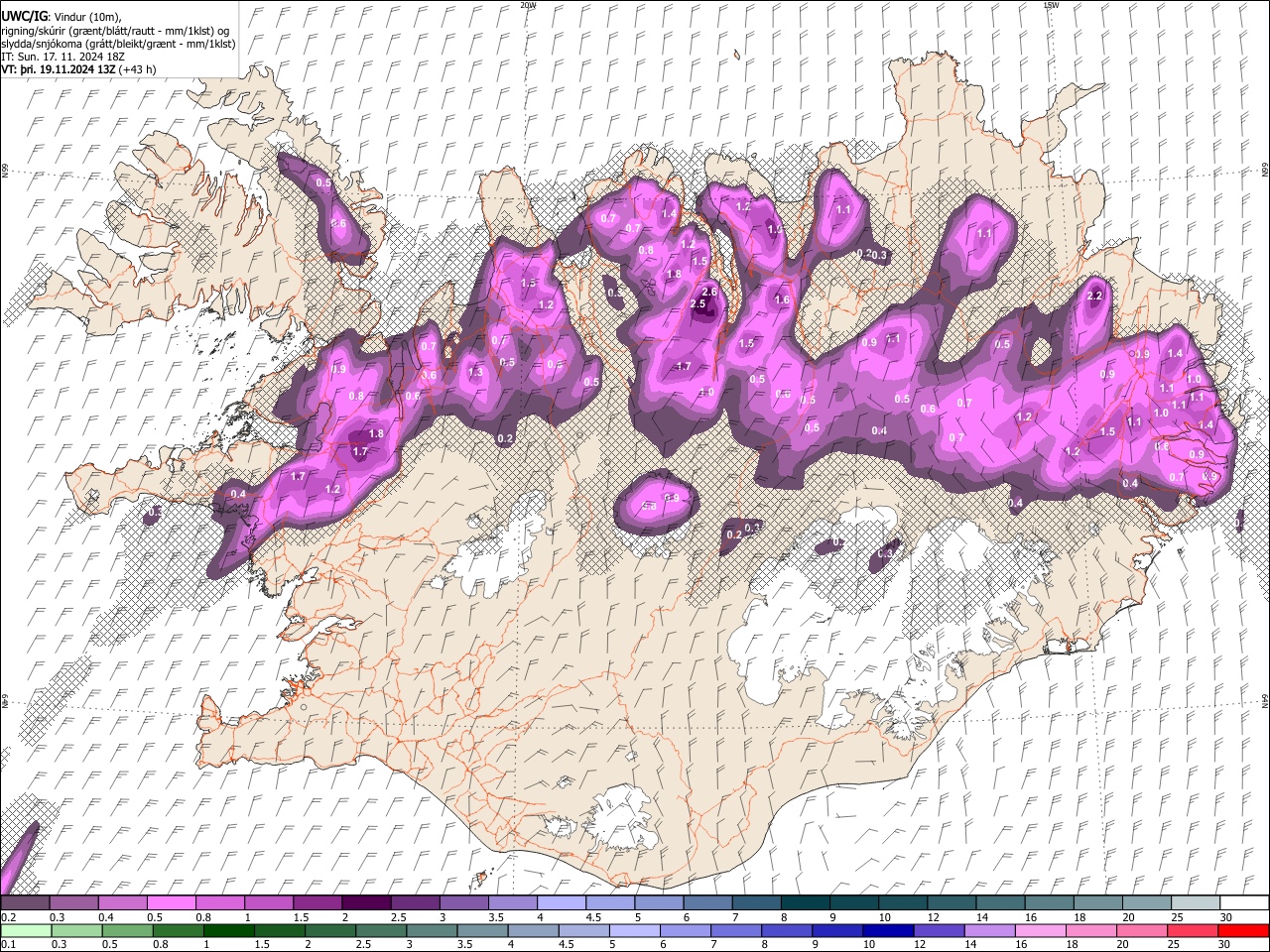Click the "UWC/IG" title text

(x=24, y=16)
